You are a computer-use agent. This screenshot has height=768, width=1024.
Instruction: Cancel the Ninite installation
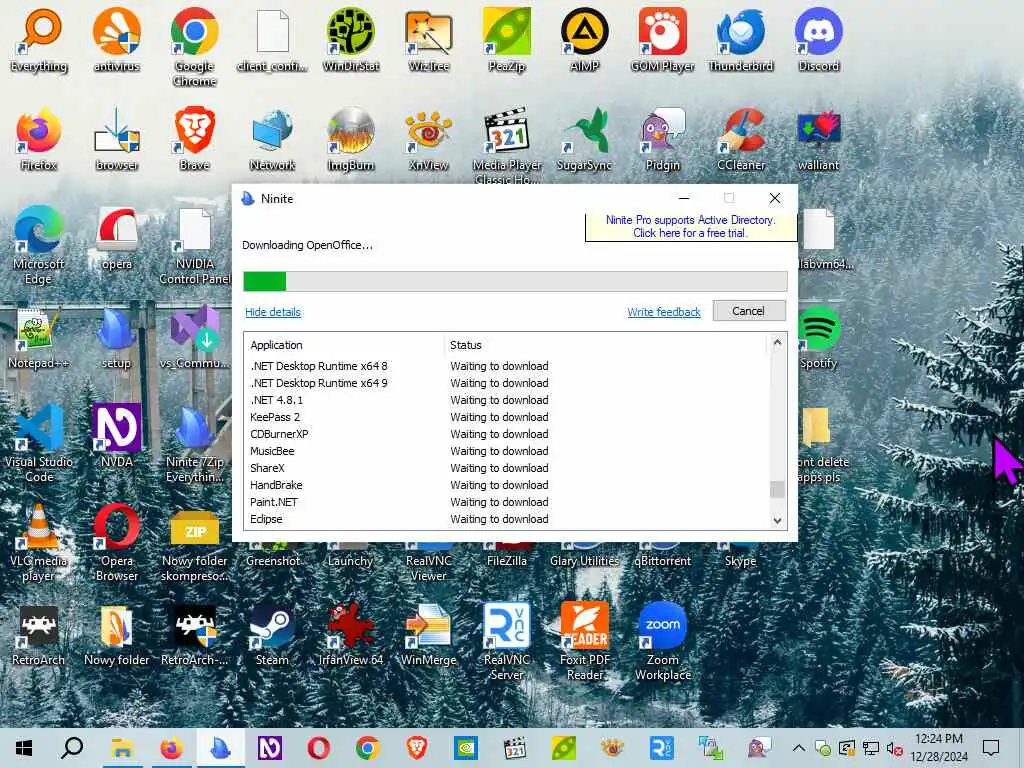(x=748, y=311)
